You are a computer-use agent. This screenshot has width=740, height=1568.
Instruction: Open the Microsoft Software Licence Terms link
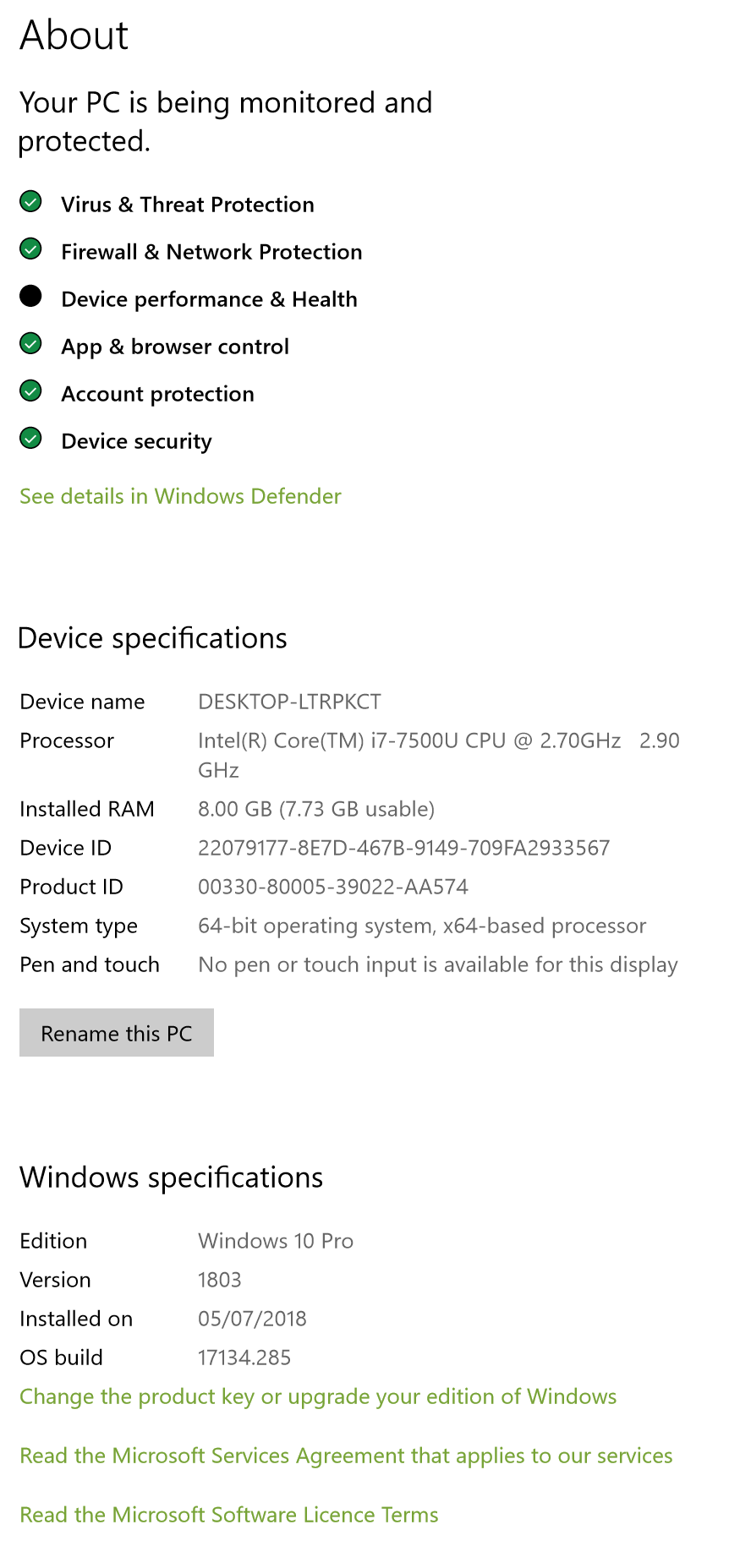[229, 1515]
